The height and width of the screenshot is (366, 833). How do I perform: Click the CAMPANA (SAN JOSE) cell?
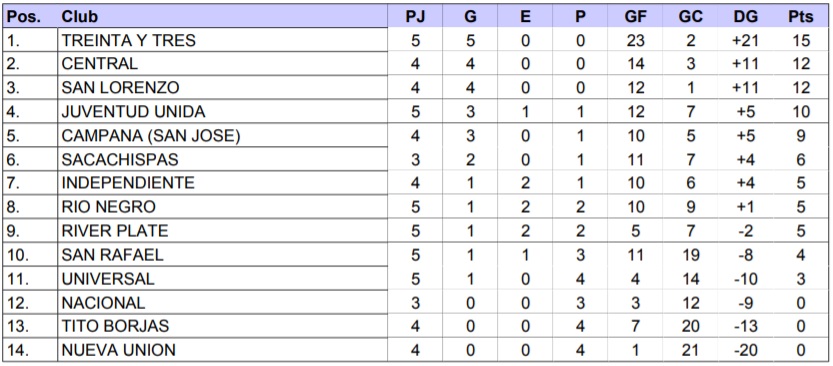tap(223, 135)
